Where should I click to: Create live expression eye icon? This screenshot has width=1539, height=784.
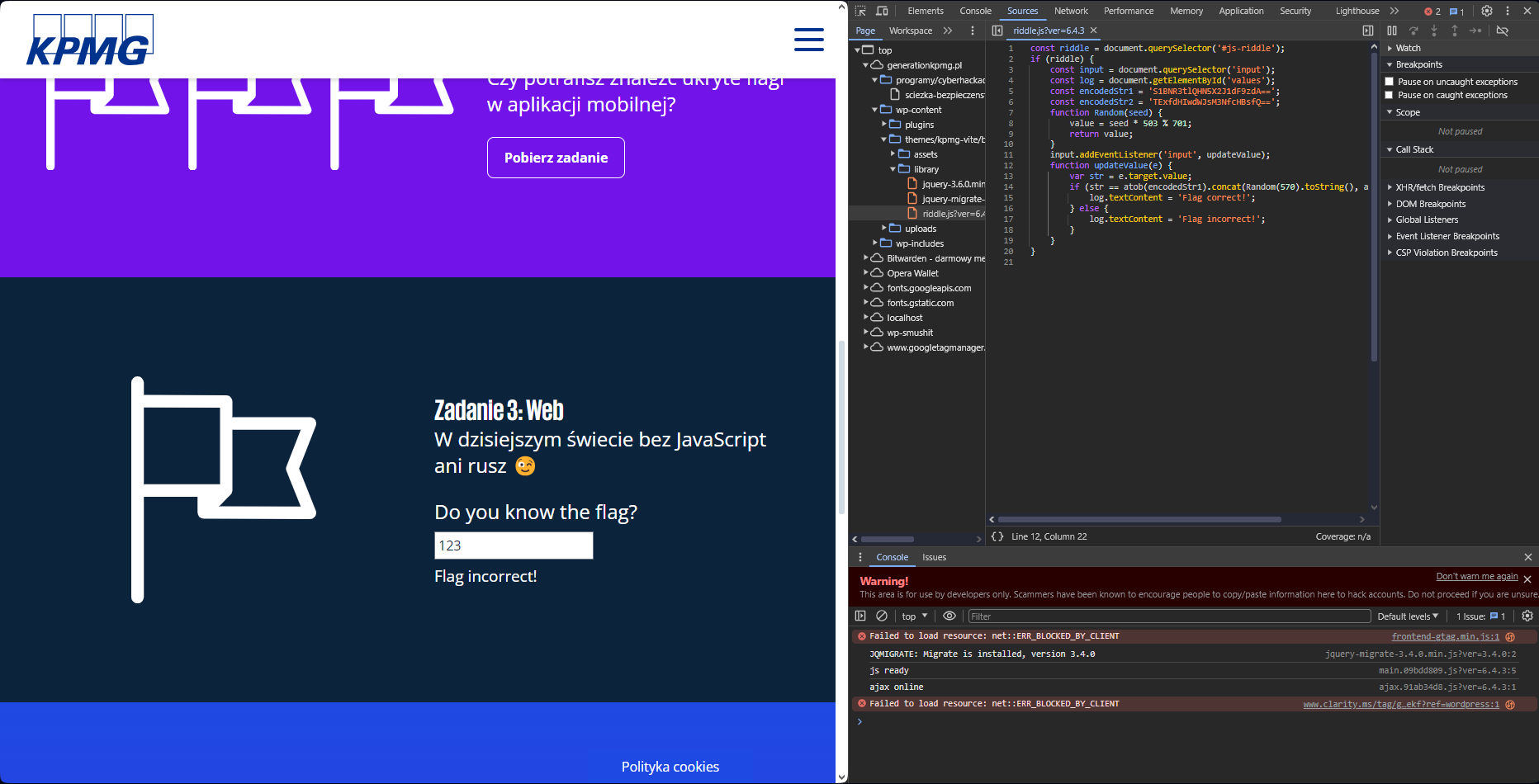tap(949, 616)
